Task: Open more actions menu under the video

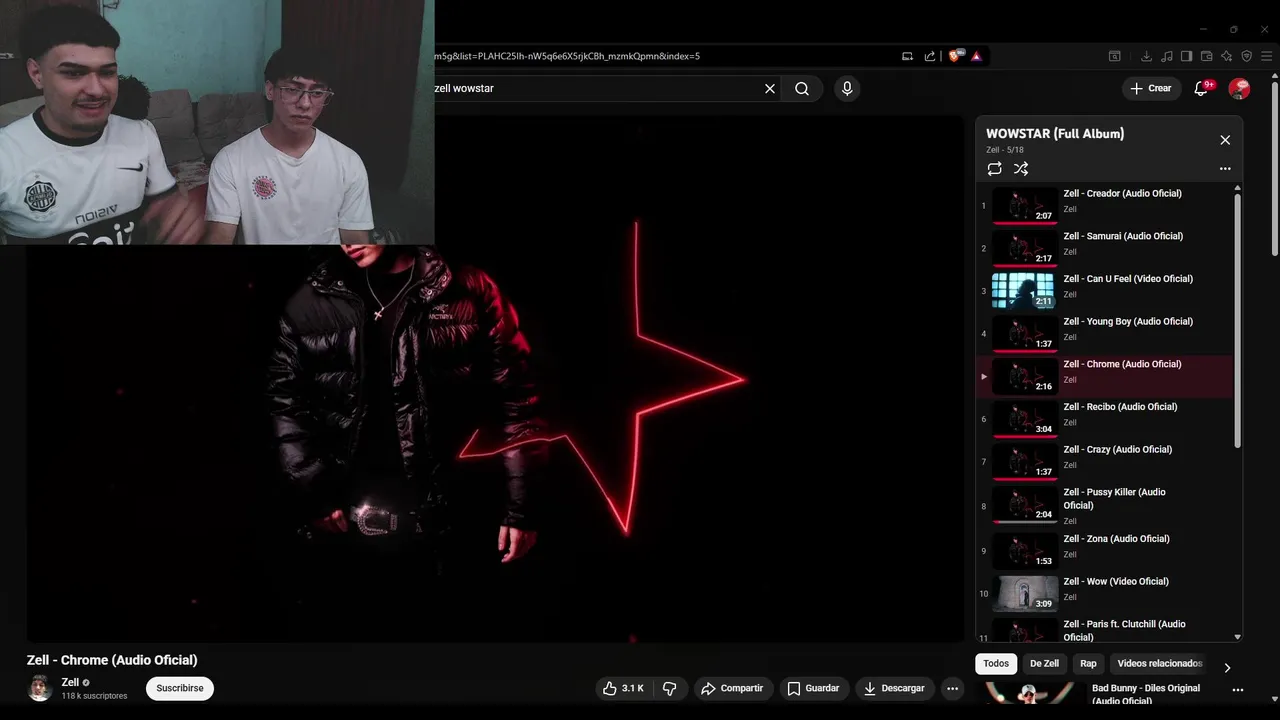Action: click(x=952, y=688)
